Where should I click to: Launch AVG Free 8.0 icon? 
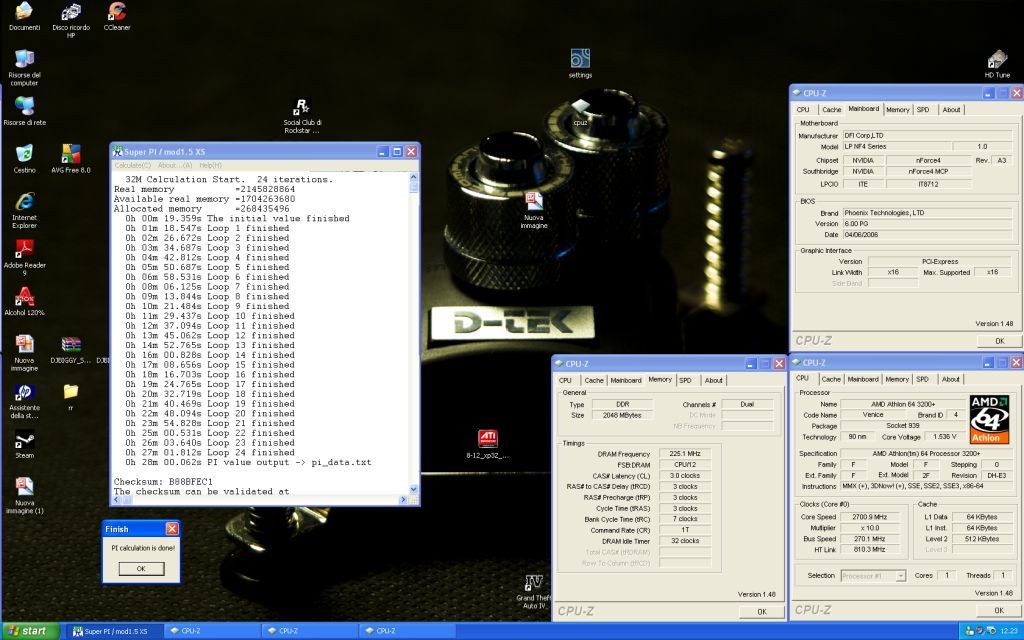coord(71,159)
